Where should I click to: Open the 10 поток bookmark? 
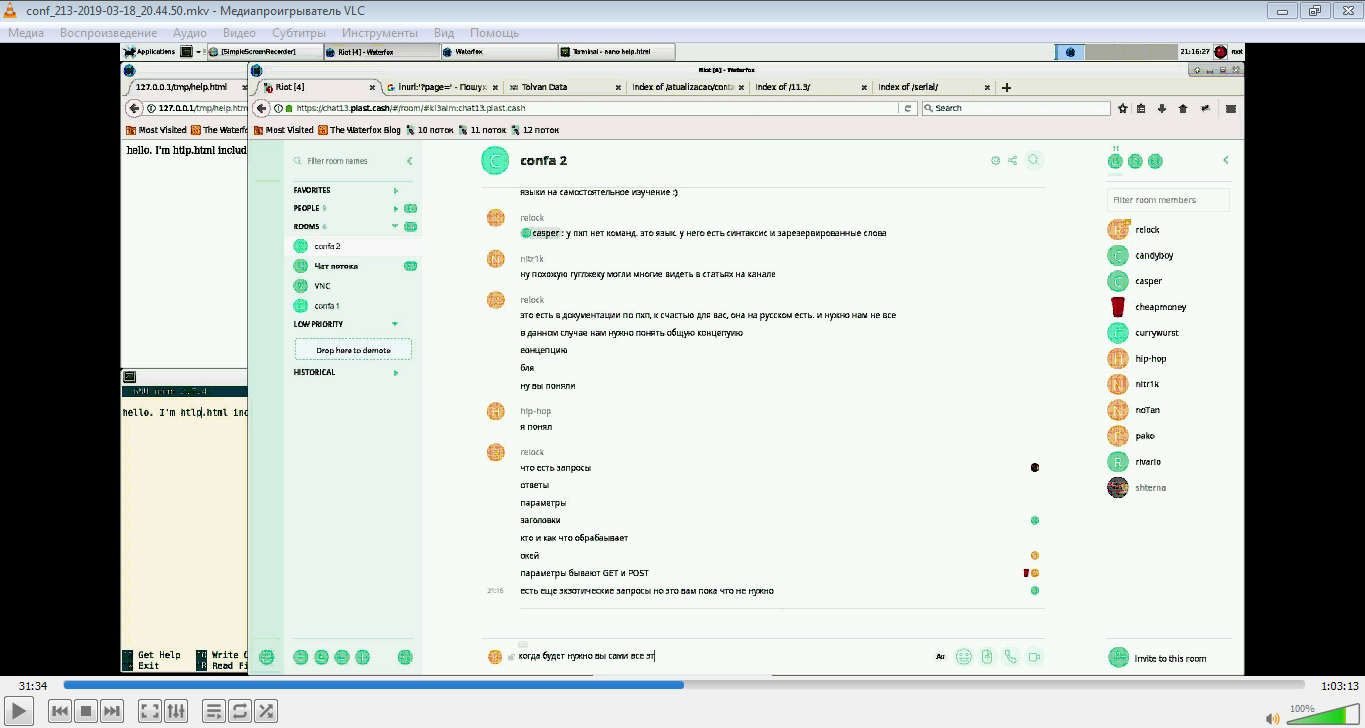click(430, 130)
